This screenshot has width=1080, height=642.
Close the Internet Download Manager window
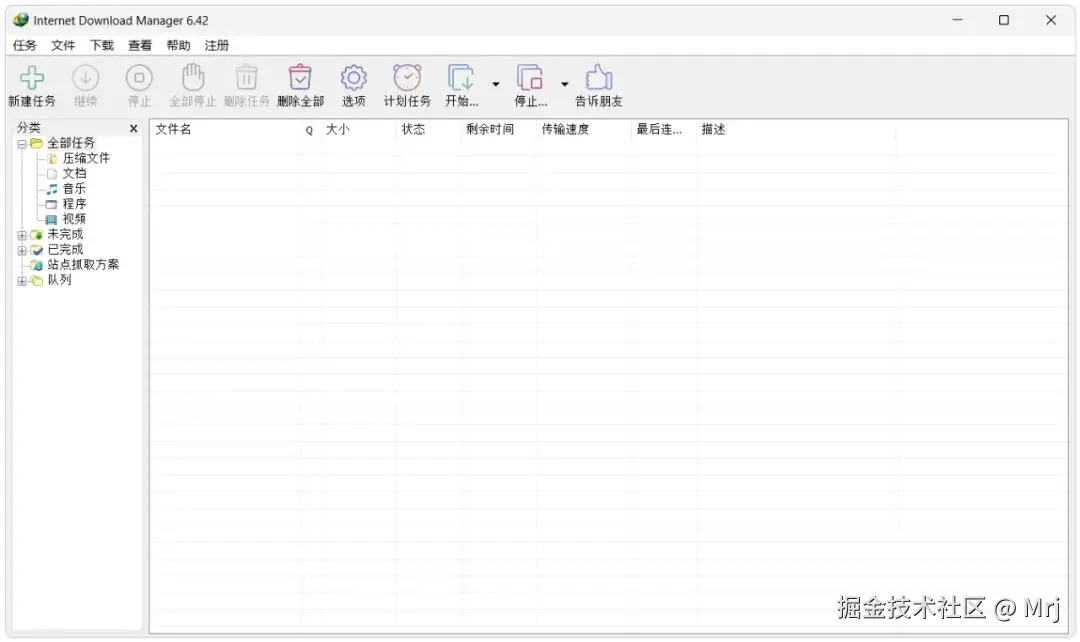point(1051,20)
